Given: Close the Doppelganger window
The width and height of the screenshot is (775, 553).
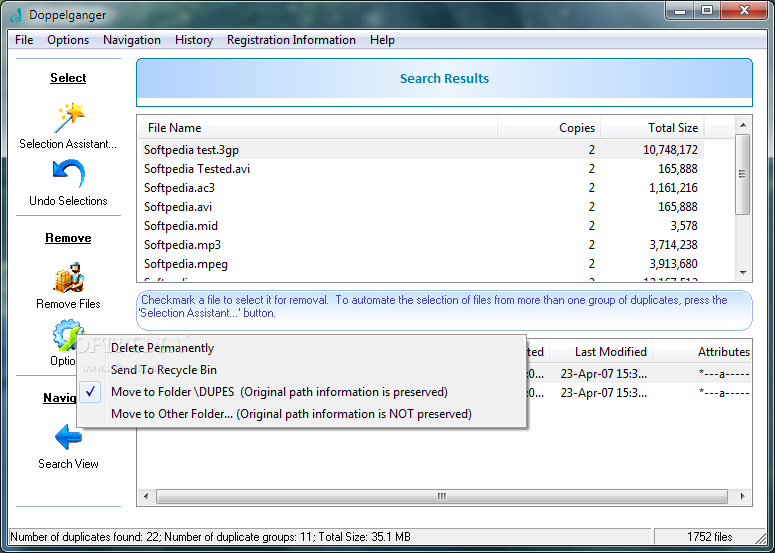Looking at the screenshot, I should click(x=744, y=11).
